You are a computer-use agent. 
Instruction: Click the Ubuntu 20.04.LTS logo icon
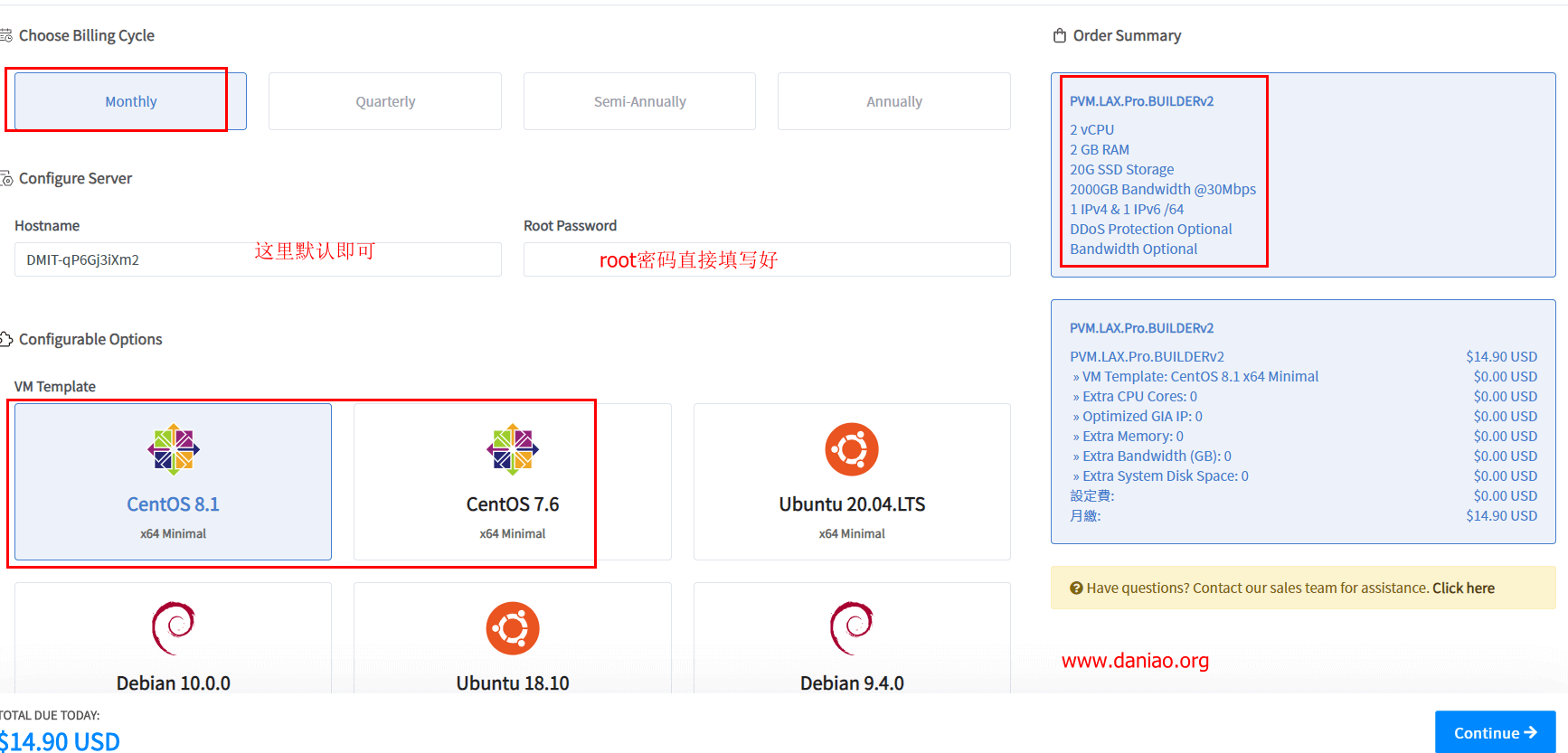coord(852,449)
